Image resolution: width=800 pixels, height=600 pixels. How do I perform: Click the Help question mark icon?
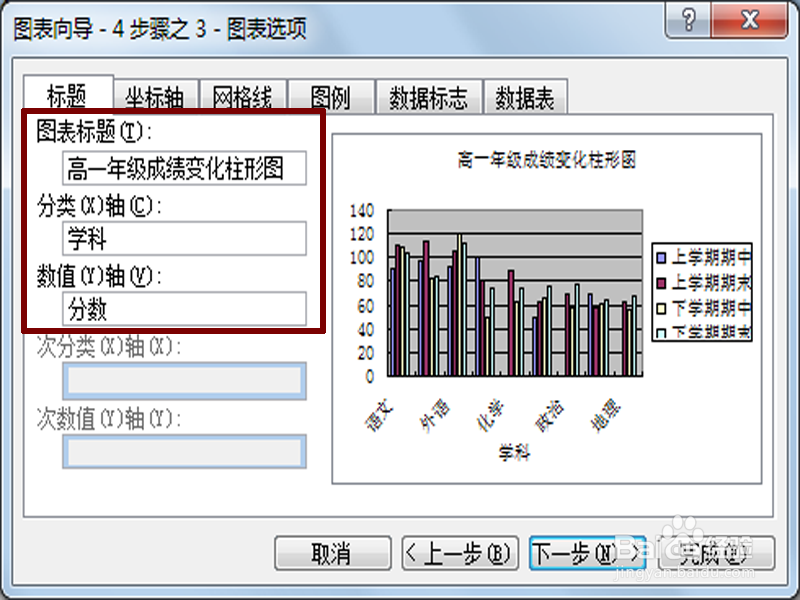pos(686,20)
